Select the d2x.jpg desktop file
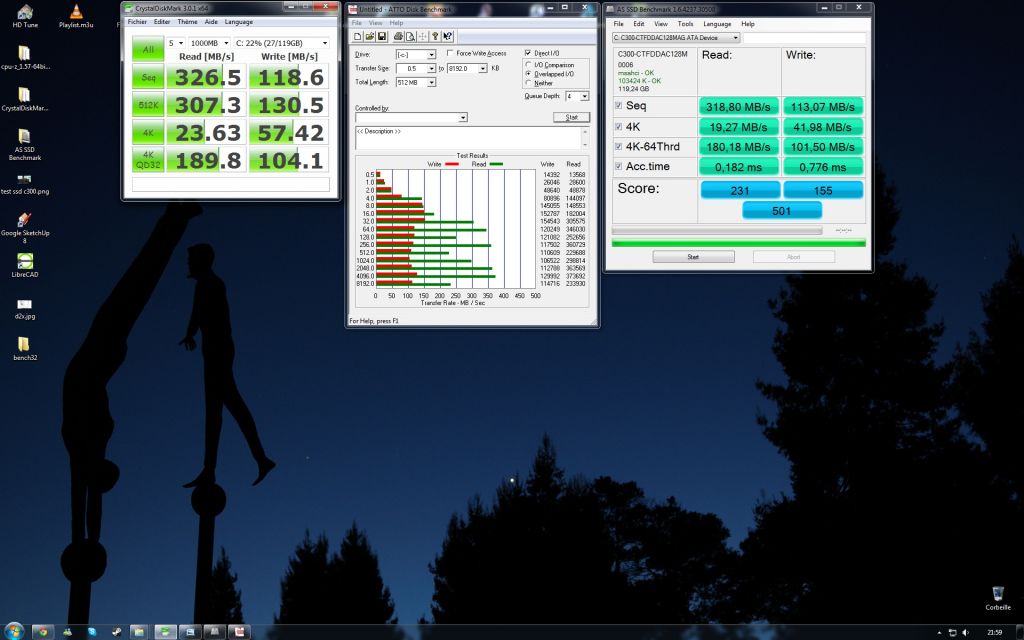Screen dimensions: 1024x640 click(25, 309)
